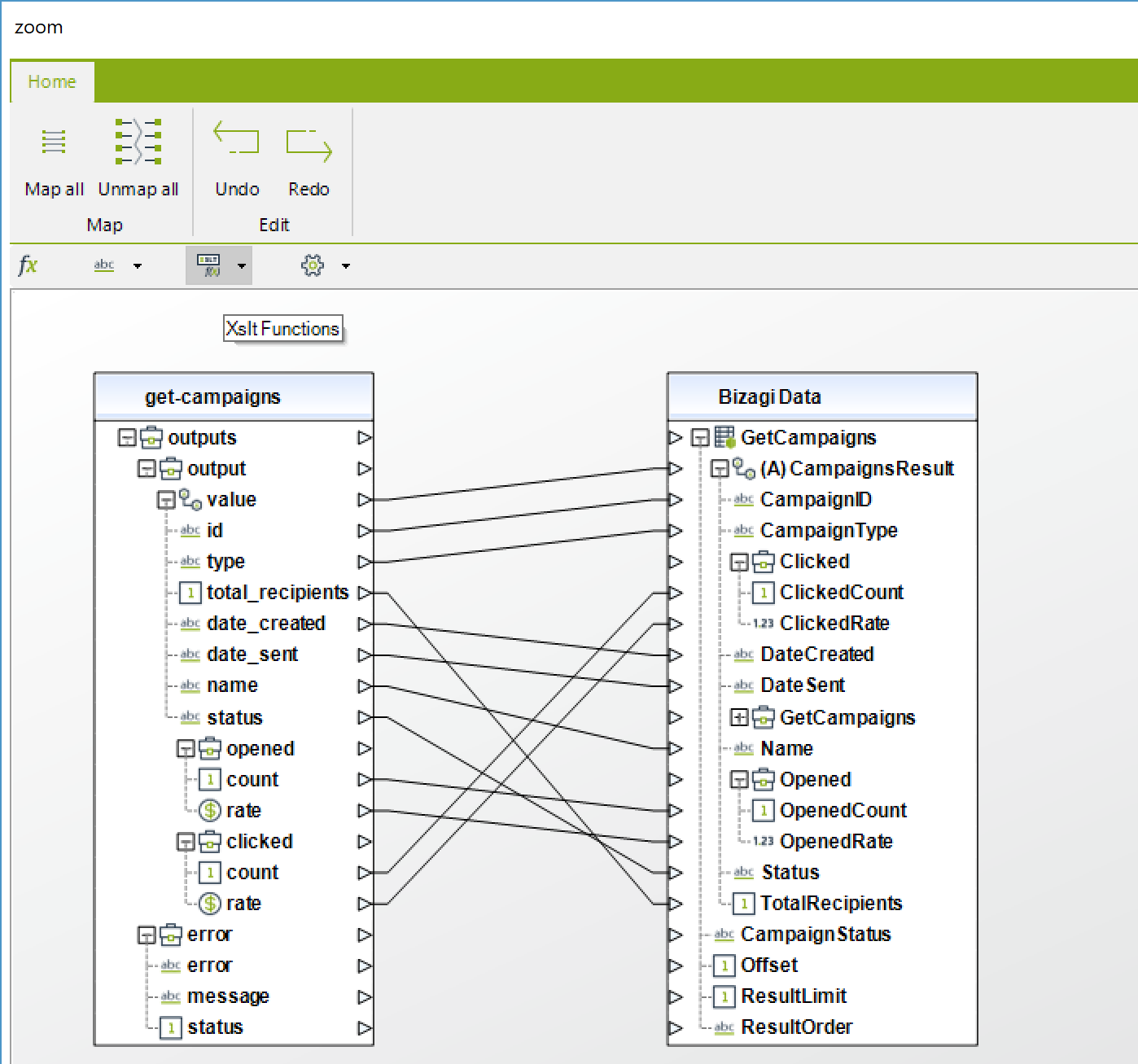Select the CampaignStatus attribute
The image size is (1138, 1064).
(x=816, y=935)
